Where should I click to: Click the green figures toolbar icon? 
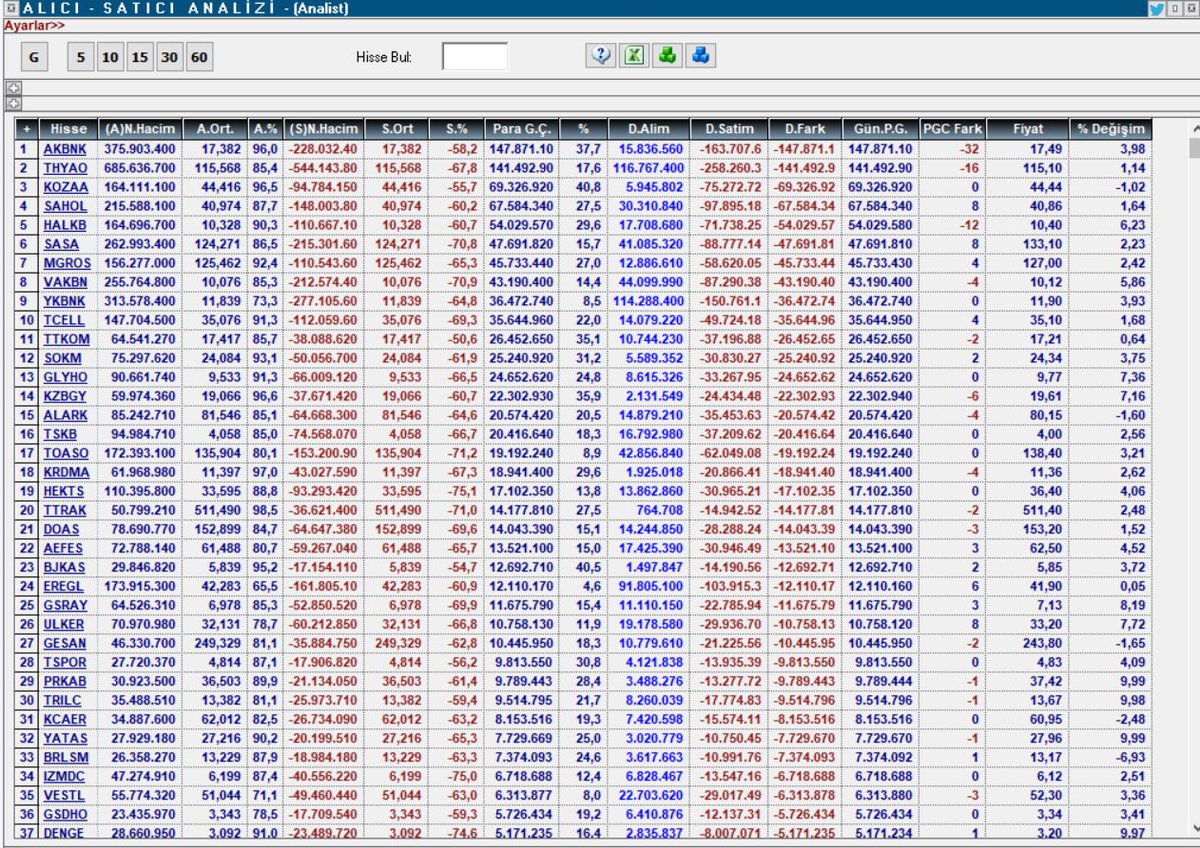coord(666,56)
